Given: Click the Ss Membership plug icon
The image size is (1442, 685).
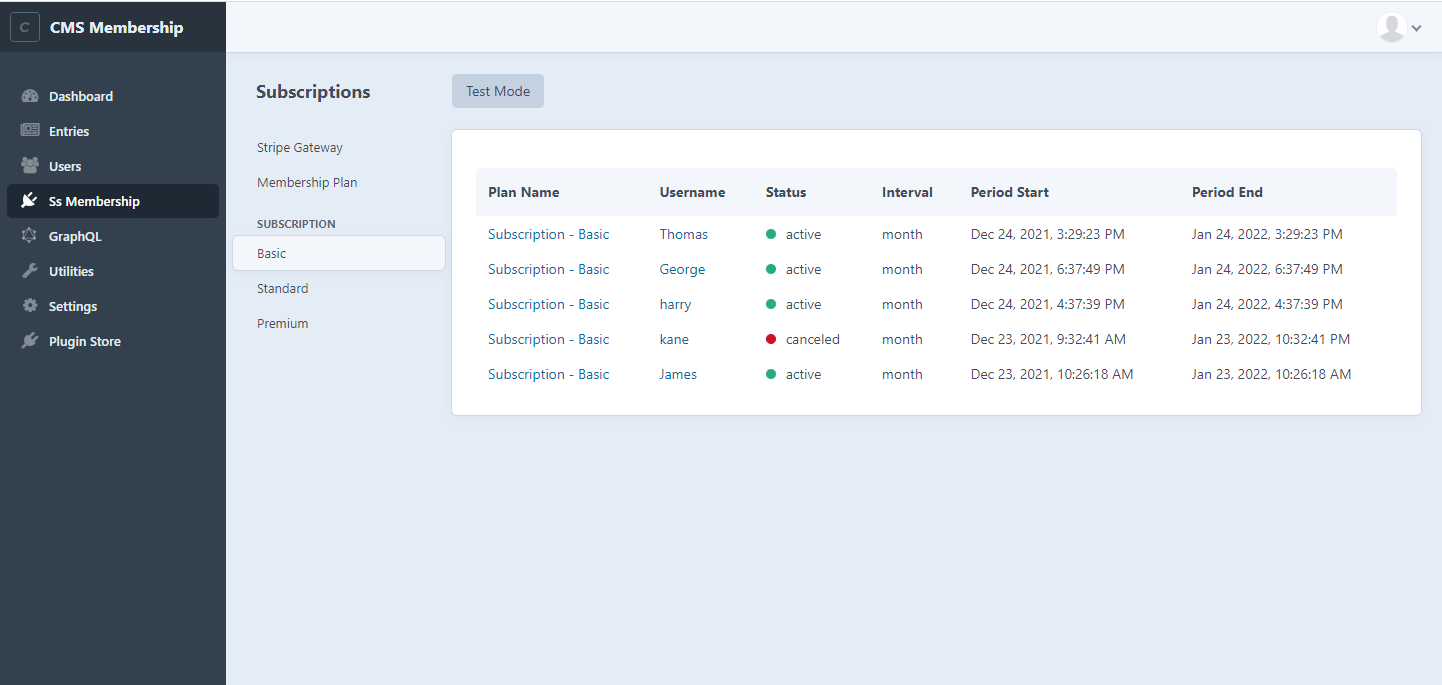Looking at the screenshot, I should click(x=30, y=201).
